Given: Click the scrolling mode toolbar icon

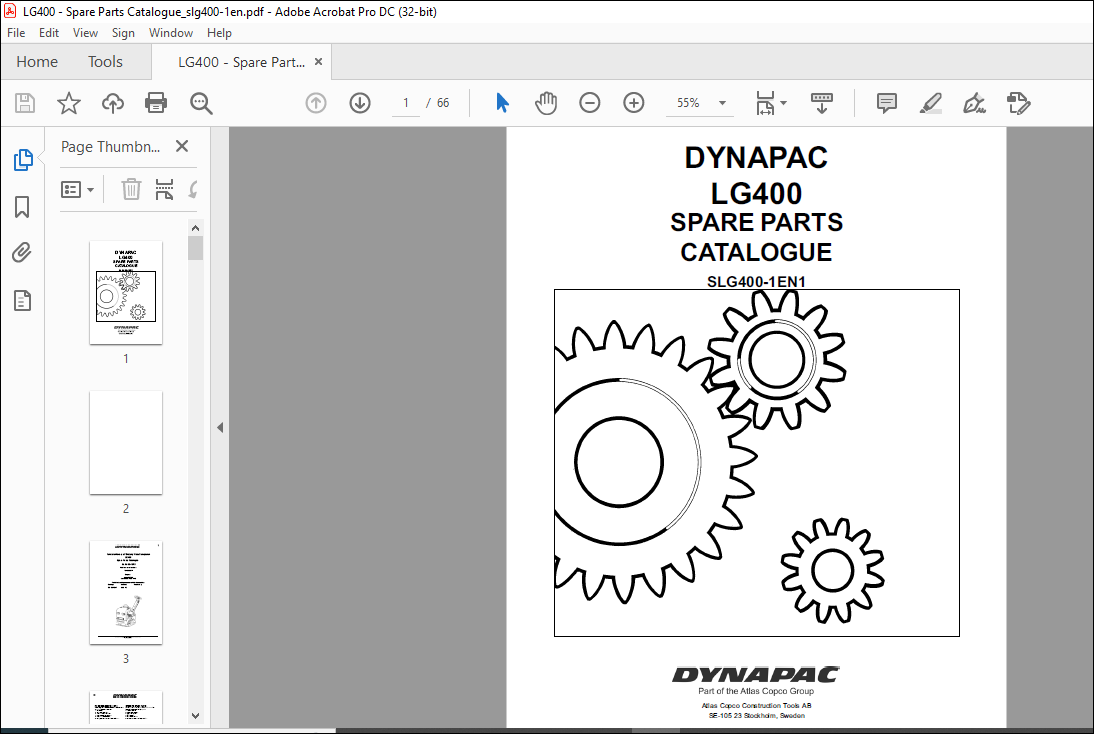Looking at the screenshot, I should pyautogui.click(x=821, y=103).
